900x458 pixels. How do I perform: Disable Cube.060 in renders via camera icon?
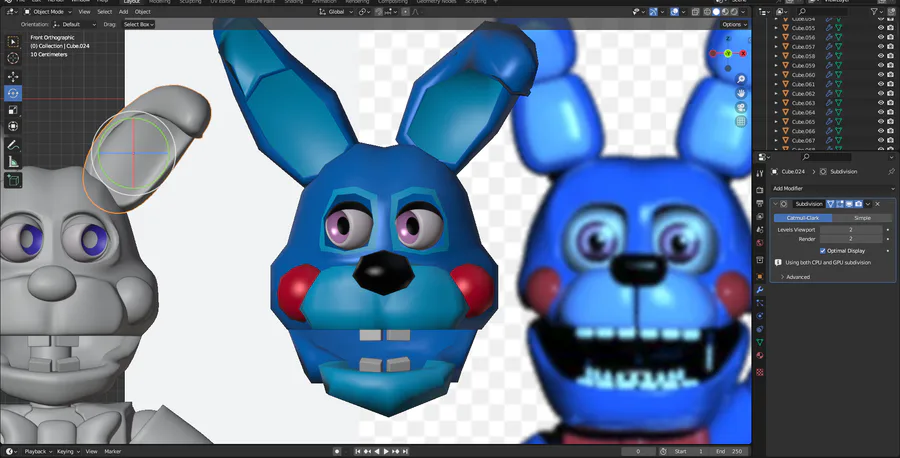[x=891, y=75]
